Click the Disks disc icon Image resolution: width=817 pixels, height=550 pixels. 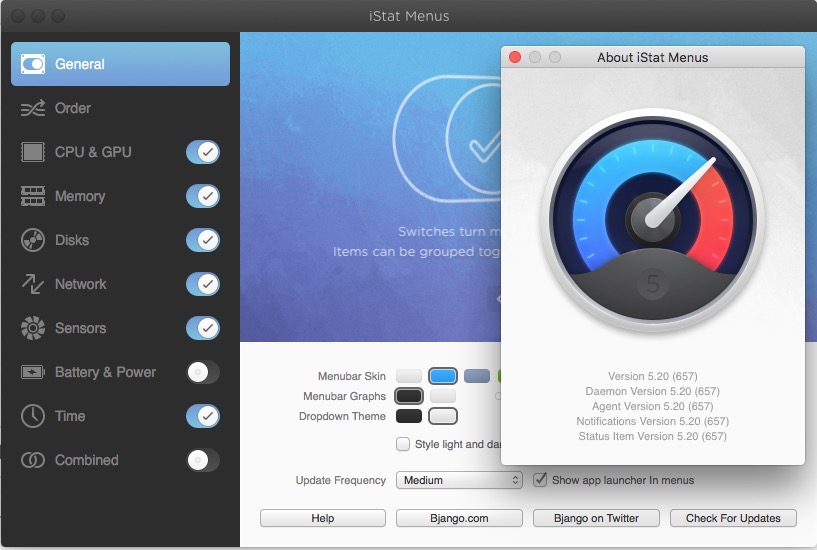[33, 240]
